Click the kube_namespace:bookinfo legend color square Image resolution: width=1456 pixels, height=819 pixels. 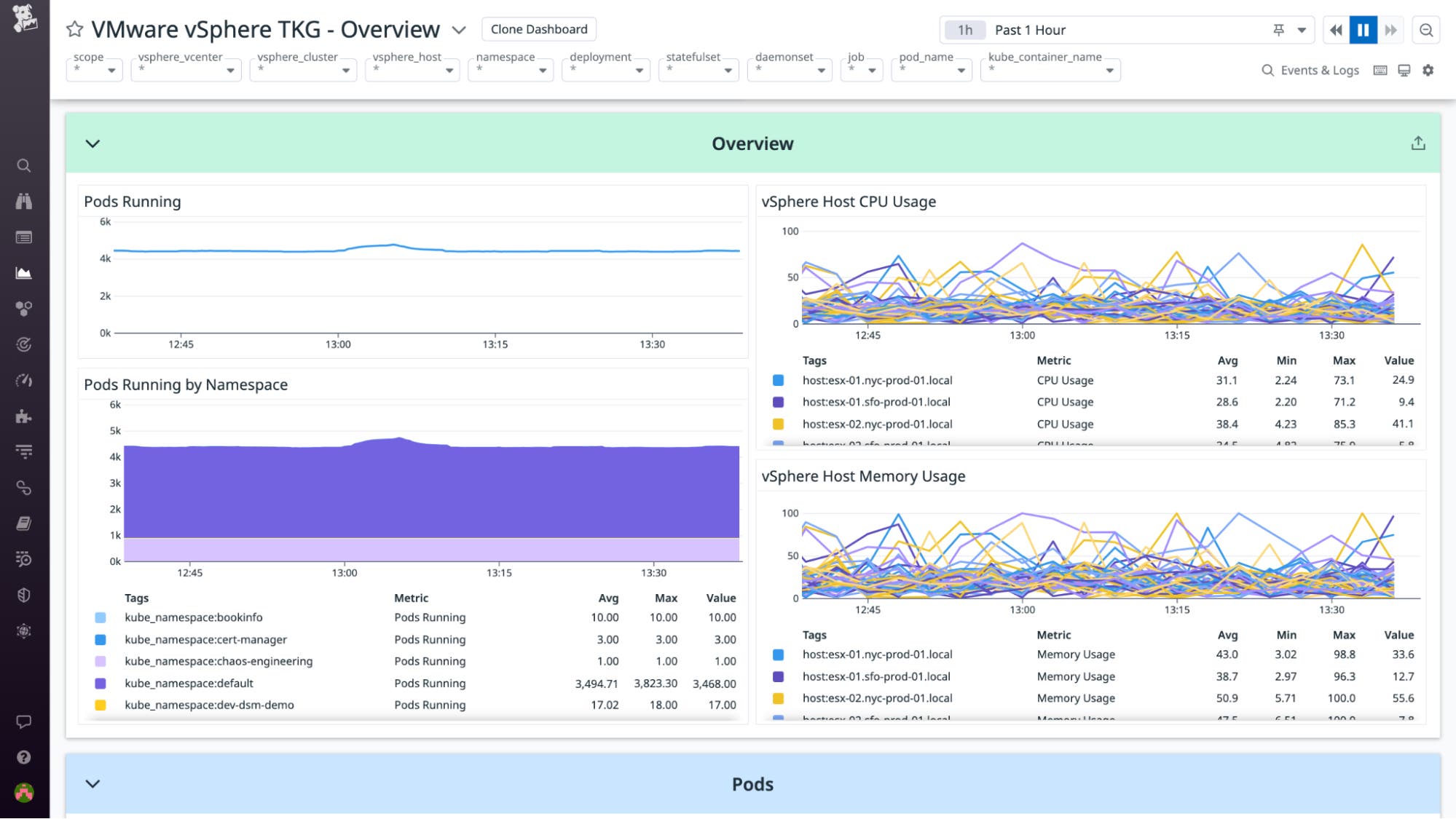click(102, 617)
